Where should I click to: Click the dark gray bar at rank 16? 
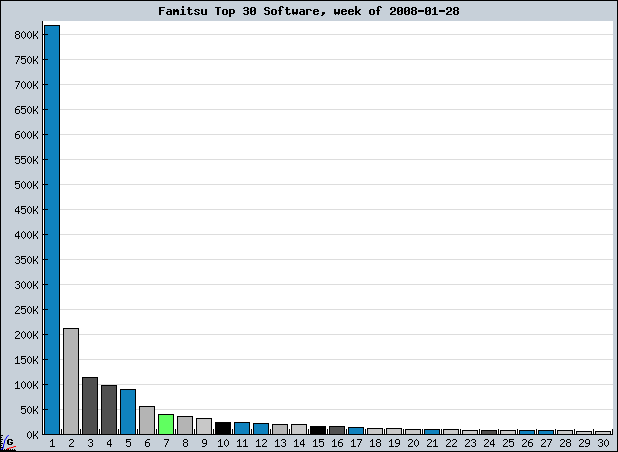point(337,430)
